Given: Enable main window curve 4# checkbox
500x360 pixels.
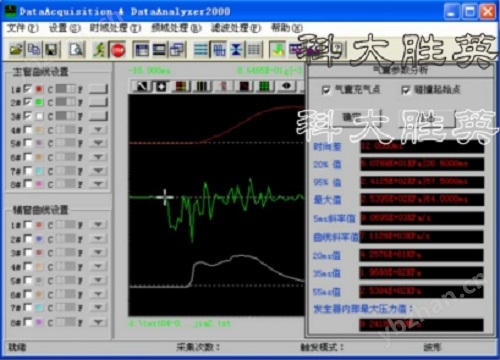Looking at the screenshot, I should pos(28,130).
